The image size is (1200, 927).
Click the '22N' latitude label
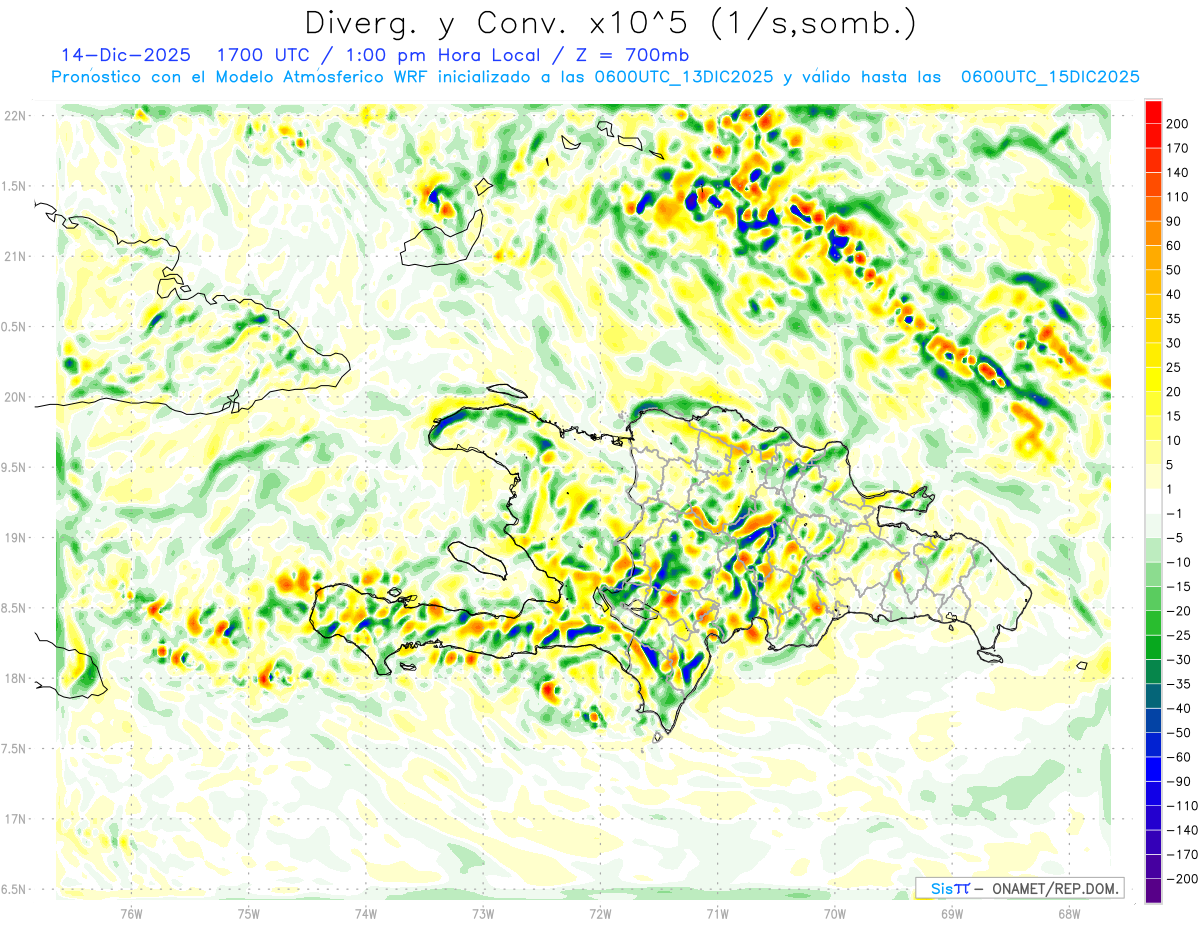coord(14,115)
